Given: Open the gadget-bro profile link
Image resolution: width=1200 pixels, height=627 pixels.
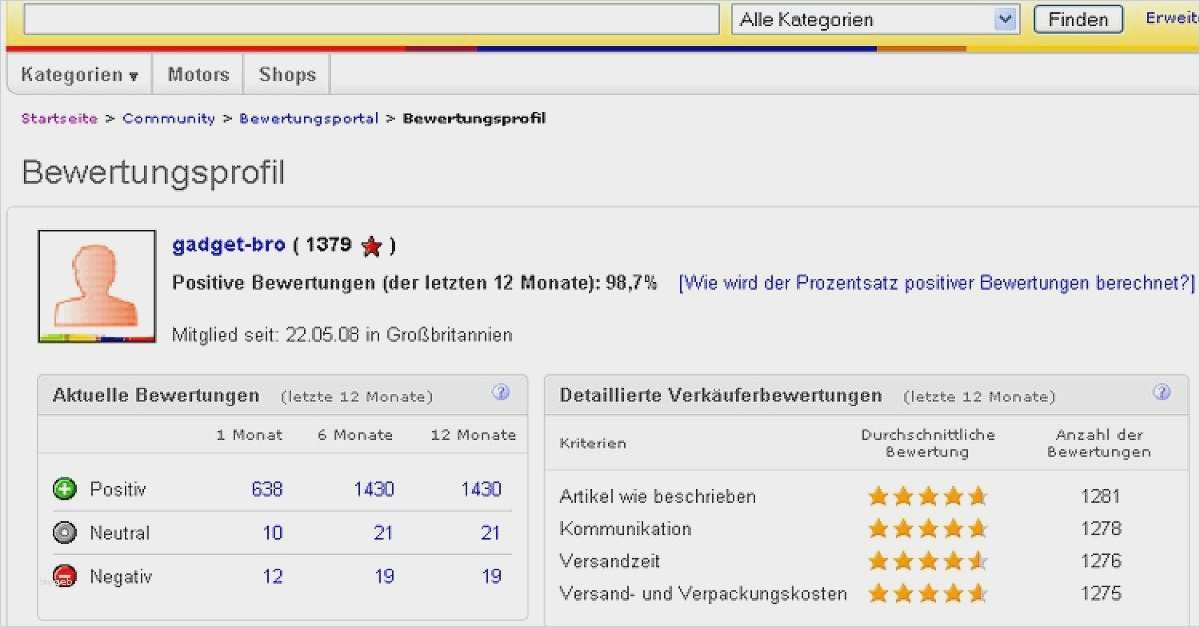Looking at the screenshot, I should [228, 245].
